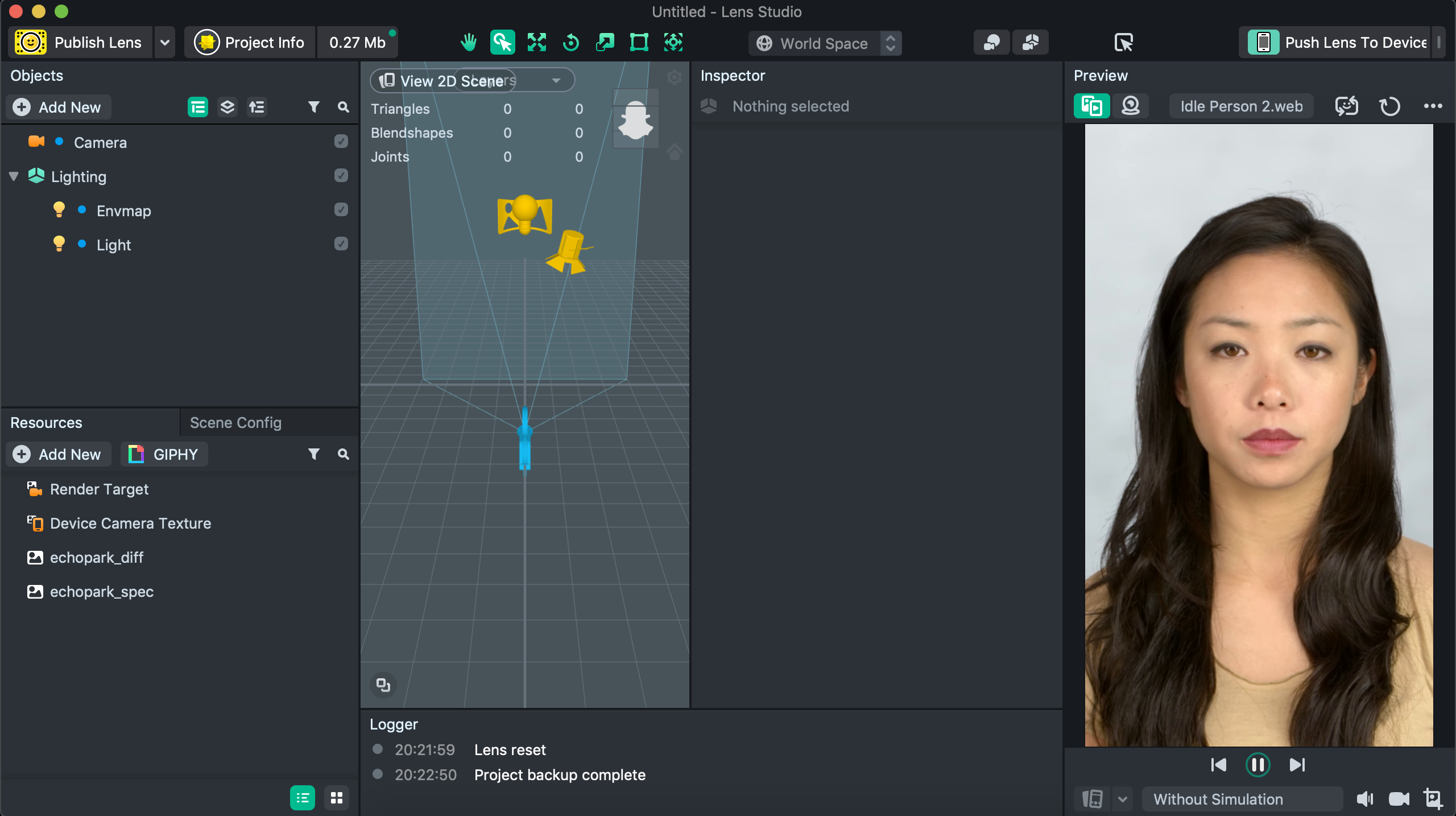Click the 0.27 Mb lens size button
This screenshot has height=816, width=1456.
358,43
